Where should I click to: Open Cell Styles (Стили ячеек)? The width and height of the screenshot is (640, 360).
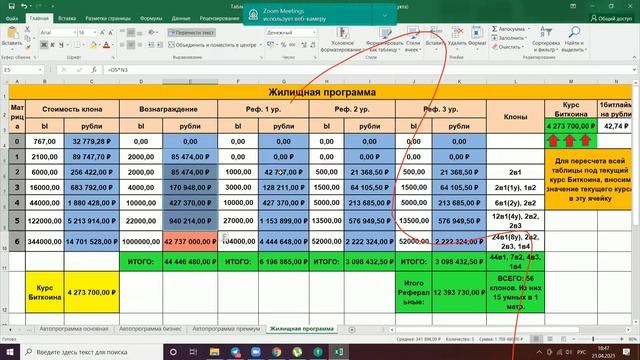click(413, 40)
